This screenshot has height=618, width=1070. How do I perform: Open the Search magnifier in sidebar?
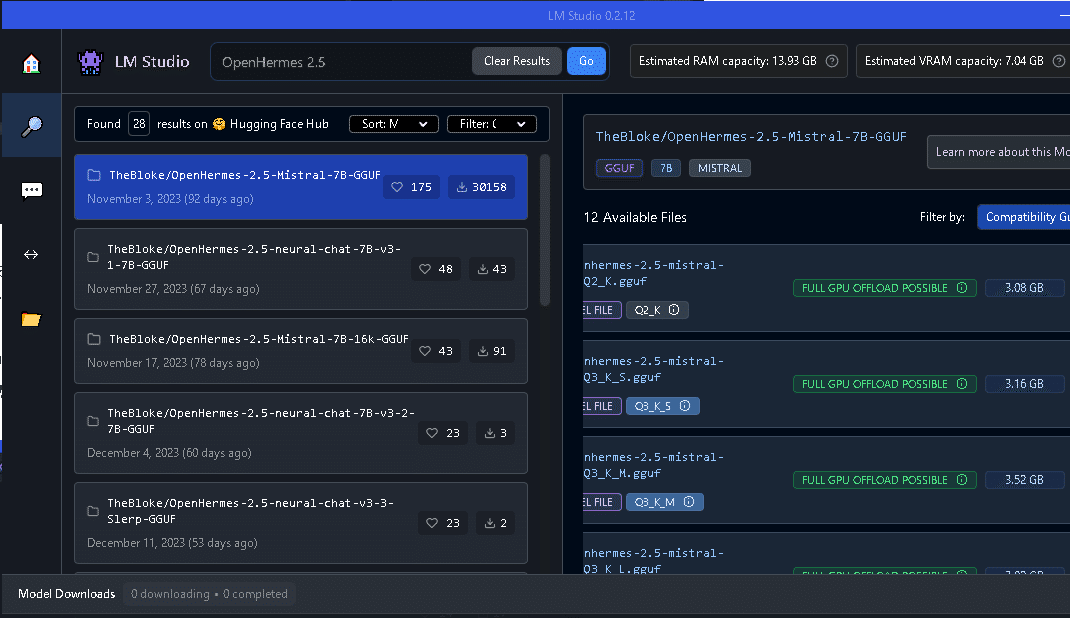(x=31, y=126)
